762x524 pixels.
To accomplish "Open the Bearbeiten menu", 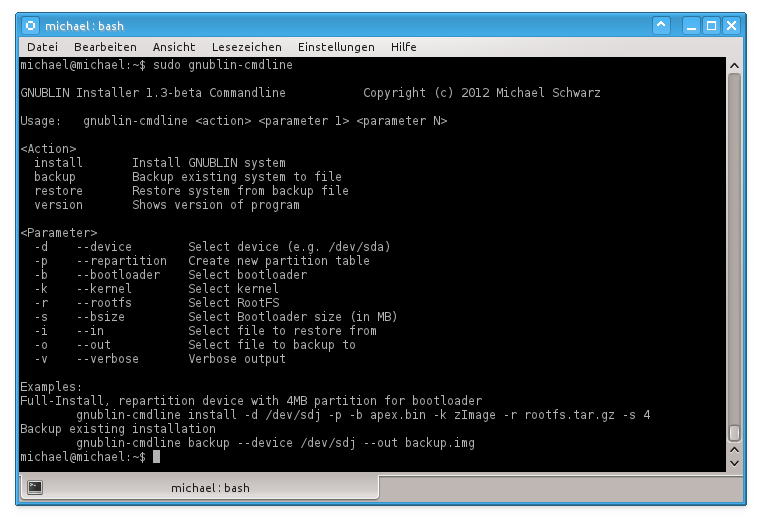I will [105, 47].
